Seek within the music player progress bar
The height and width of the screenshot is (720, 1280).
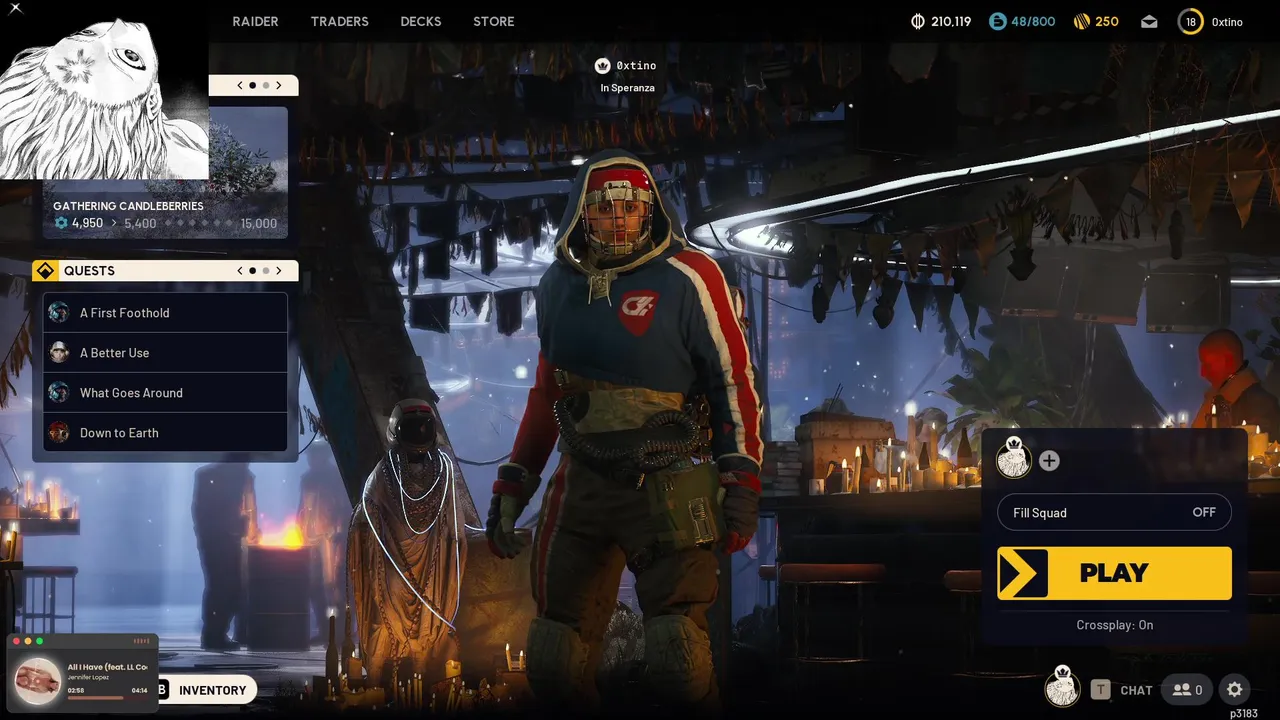point(107,697)
